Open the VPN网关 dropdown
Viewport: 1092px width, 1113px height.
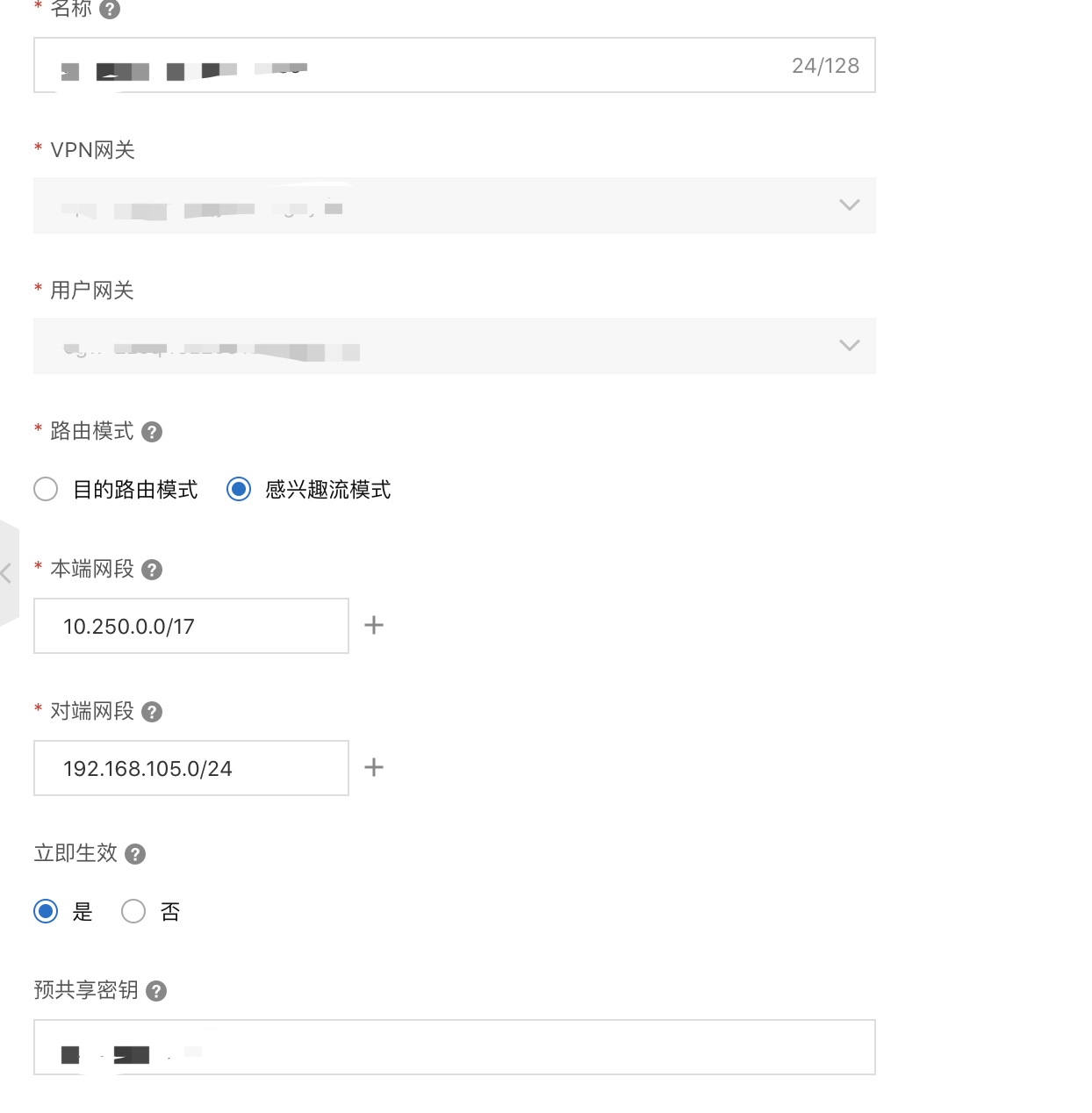click(x=454, y=205)
